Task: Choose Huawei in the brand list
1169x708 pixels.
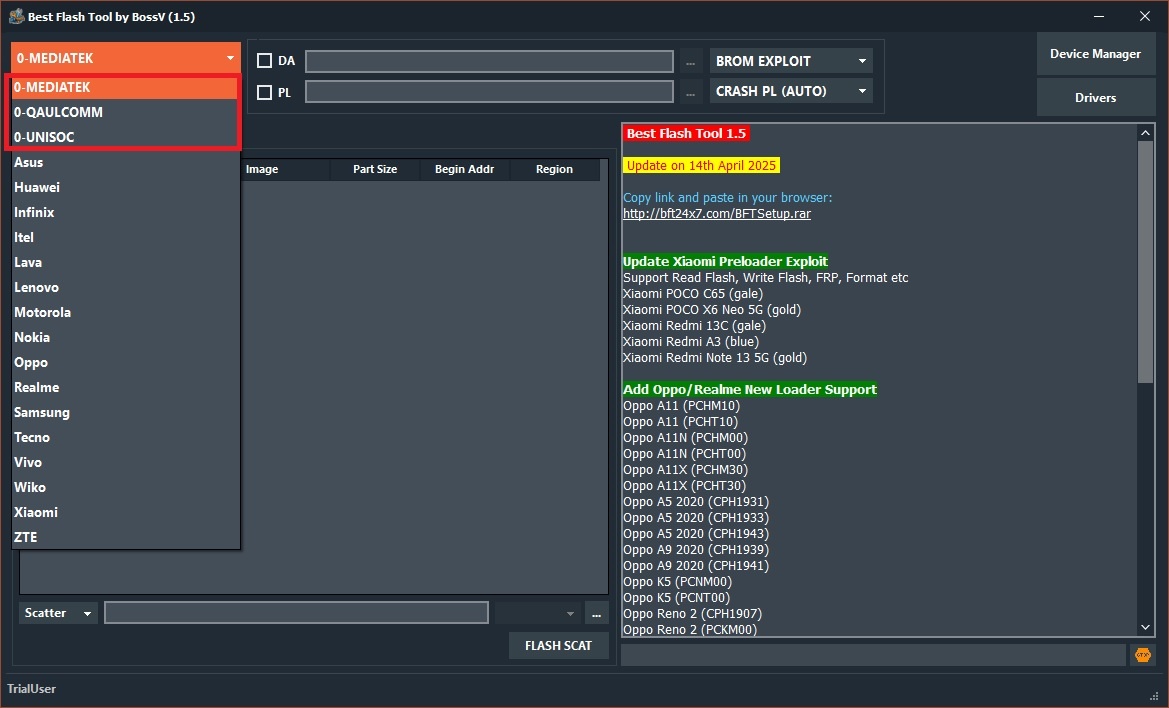Action: point(125,187)
